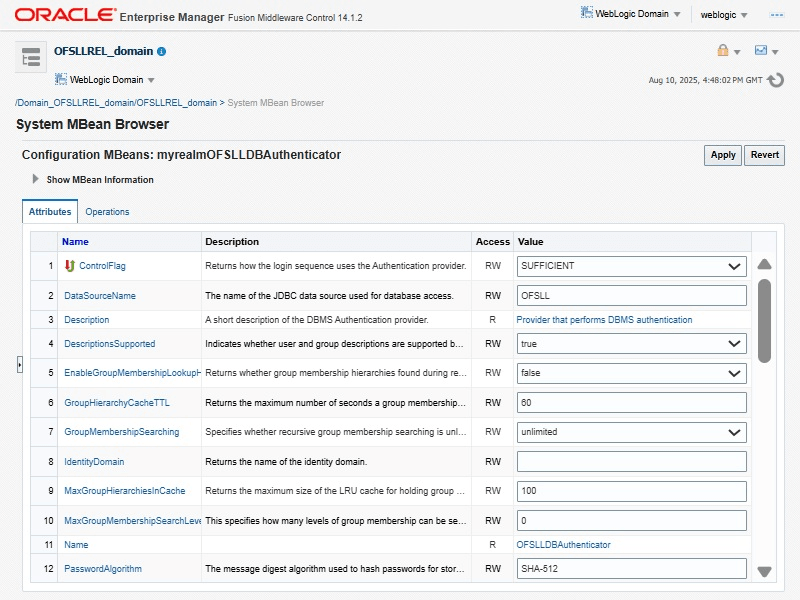The height and width of the screenshot is (600, 800).
Task: Expand Show MBean Information section
Action: (x=36, y=180)
